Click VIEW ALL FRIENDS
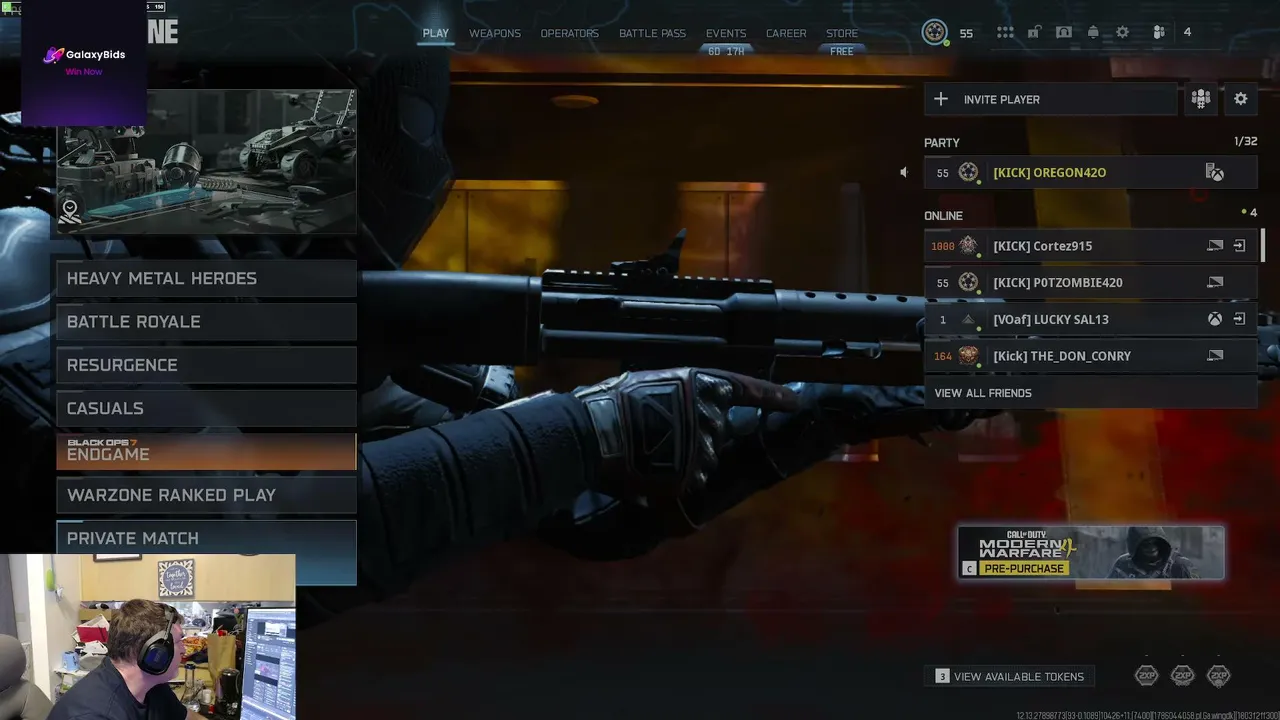Image resolution: width=1280 pixels, height=720 pixels. [x=1090, y=393]
